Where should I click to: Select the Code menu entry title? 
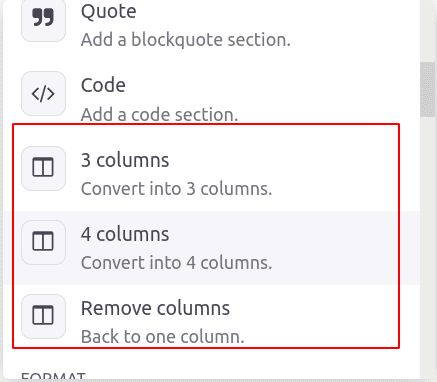click(103, 85)
